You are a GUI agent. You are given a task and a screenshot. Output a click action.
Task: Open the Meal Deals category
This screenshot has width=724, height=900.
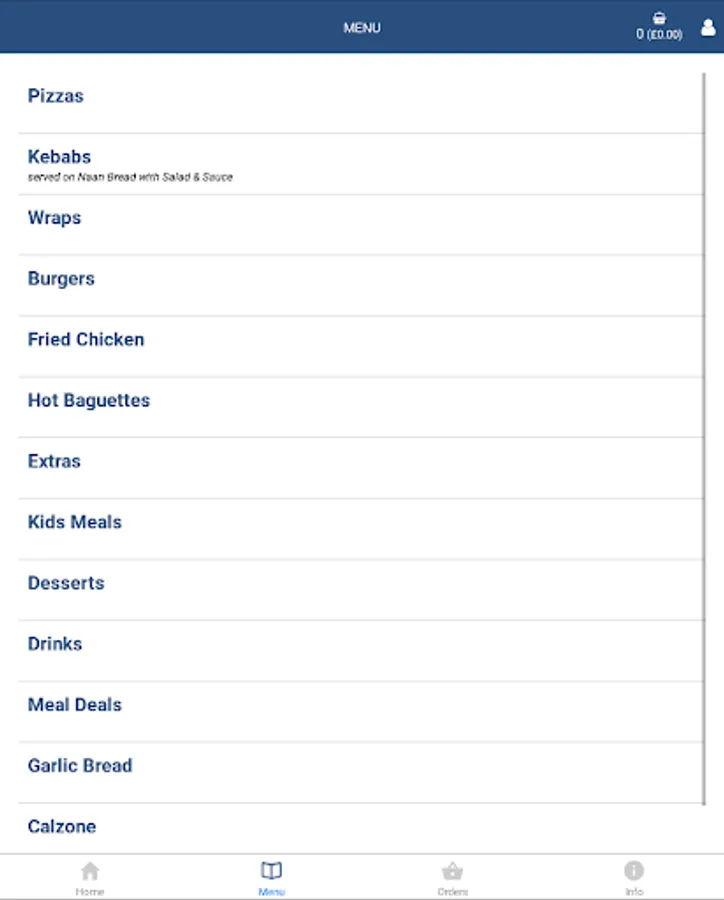click(361, 712)
